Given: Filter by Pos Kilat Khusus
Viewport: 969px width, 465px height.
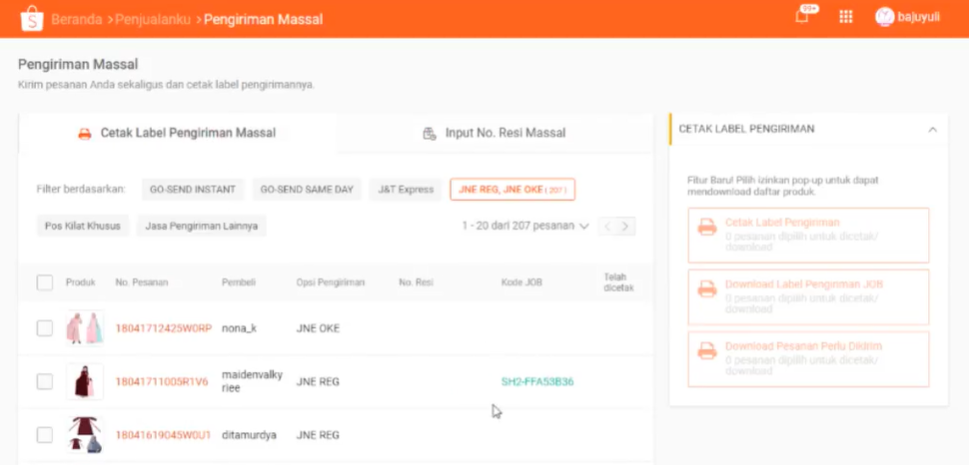Looking at the screenshot, I should coord(83,226).
